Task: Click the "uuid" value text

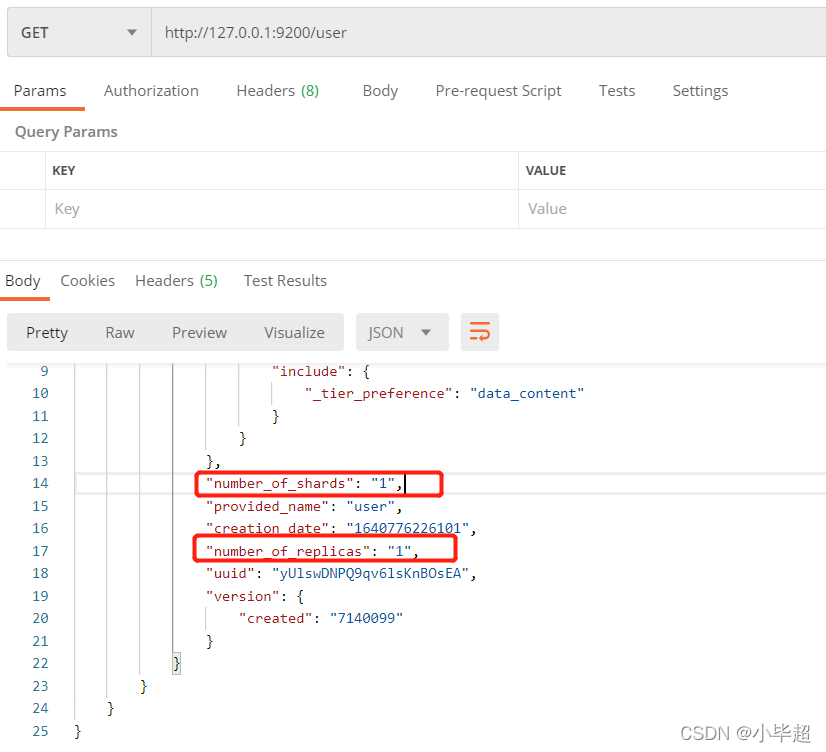Action: click(x=370, y=573)
